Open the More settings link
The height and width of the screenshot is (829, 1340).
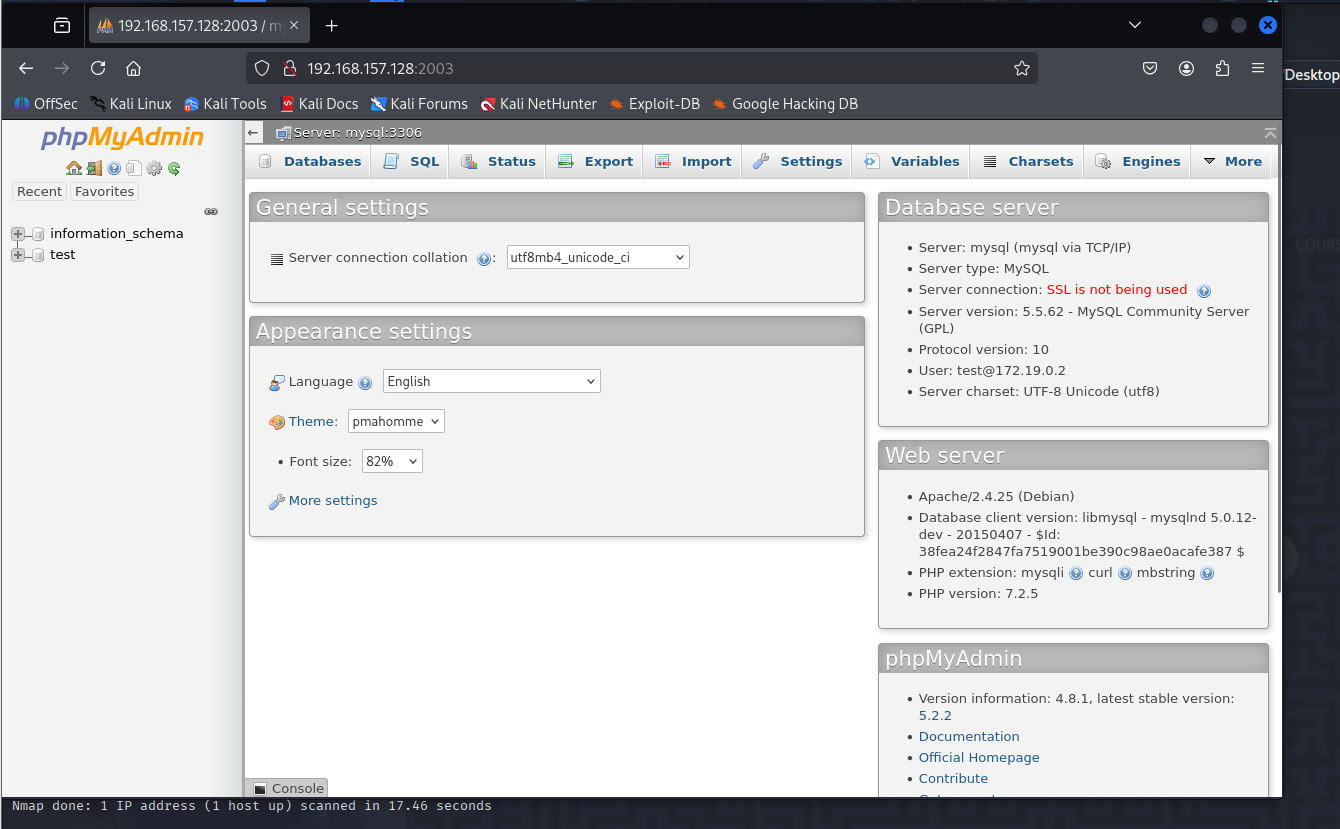333,501
